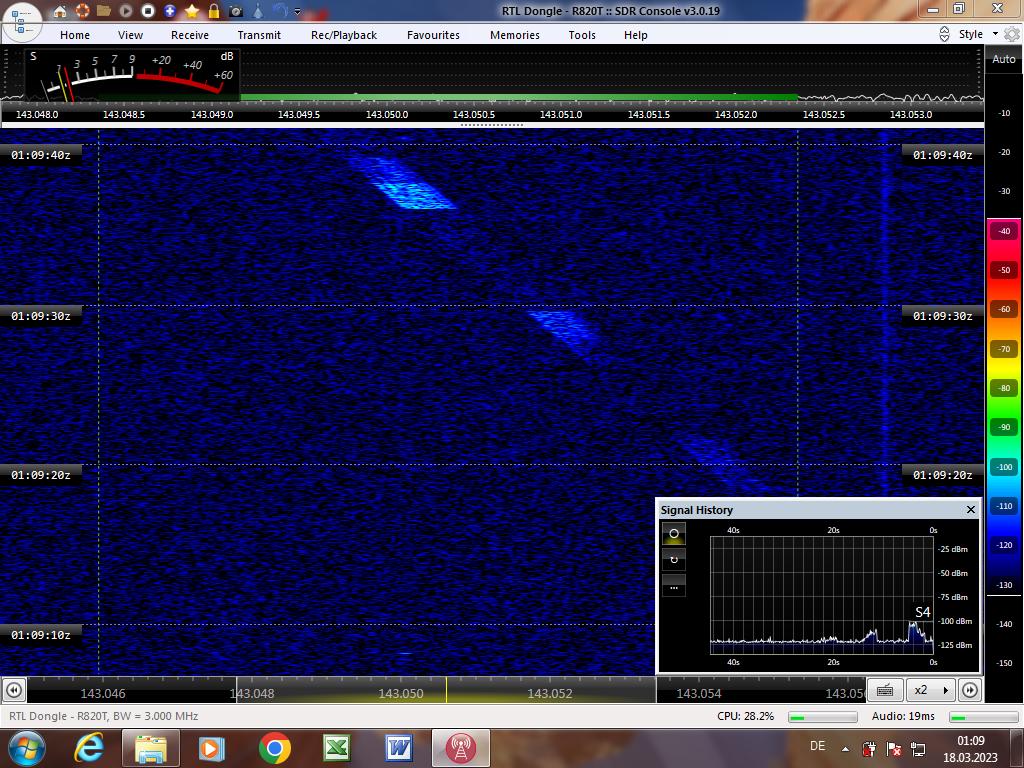Click the 01:09:30z left timestamp label

tap(40, 316)
